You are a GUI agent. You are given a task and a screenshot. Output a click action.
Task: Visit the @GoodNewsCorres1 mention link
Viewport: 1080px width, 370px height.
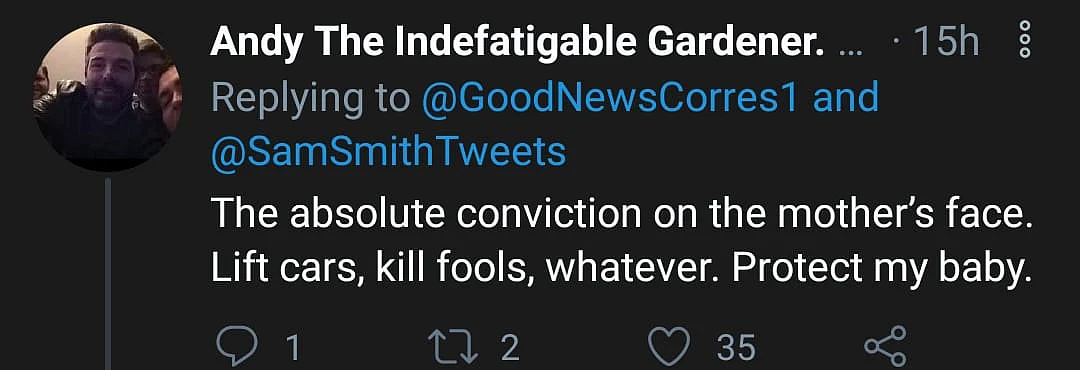click(x=608, y=97)
